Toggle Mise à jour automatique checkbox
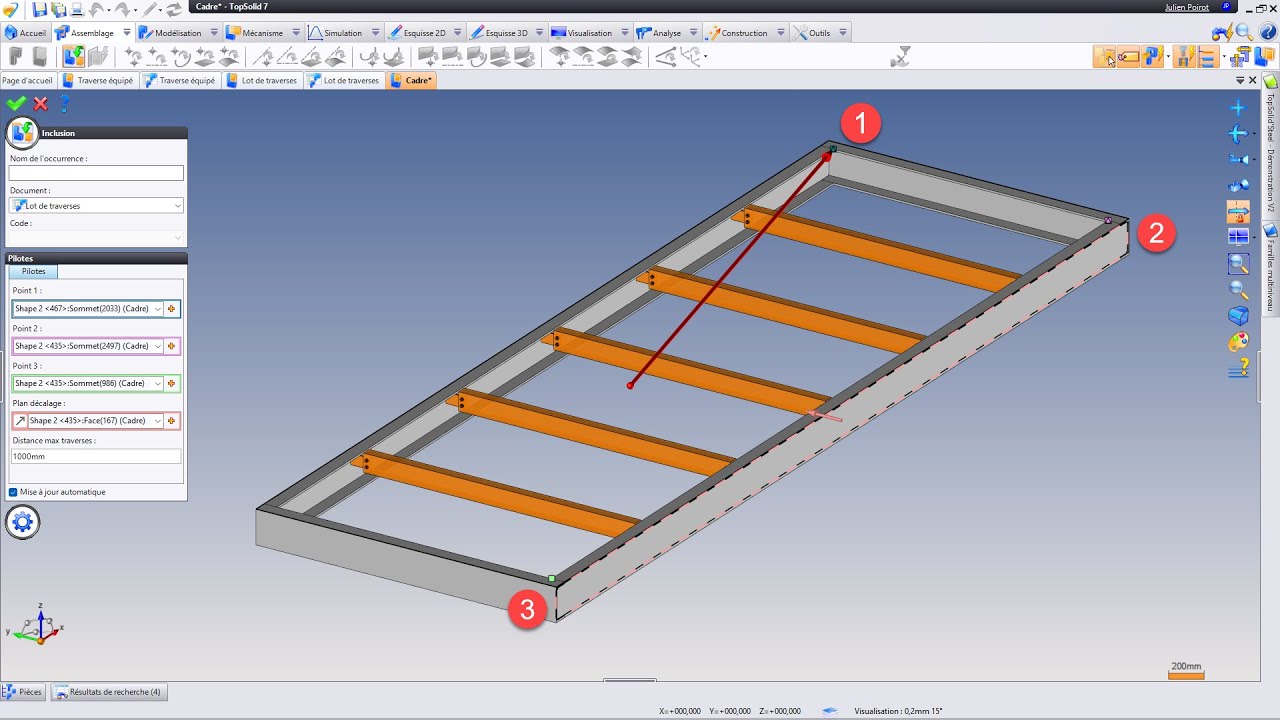 tap(13, 492)
